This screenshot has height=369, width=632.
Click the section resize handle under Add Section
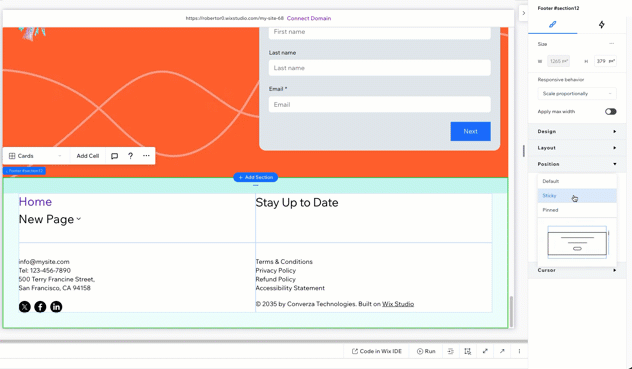coord(256,186)
